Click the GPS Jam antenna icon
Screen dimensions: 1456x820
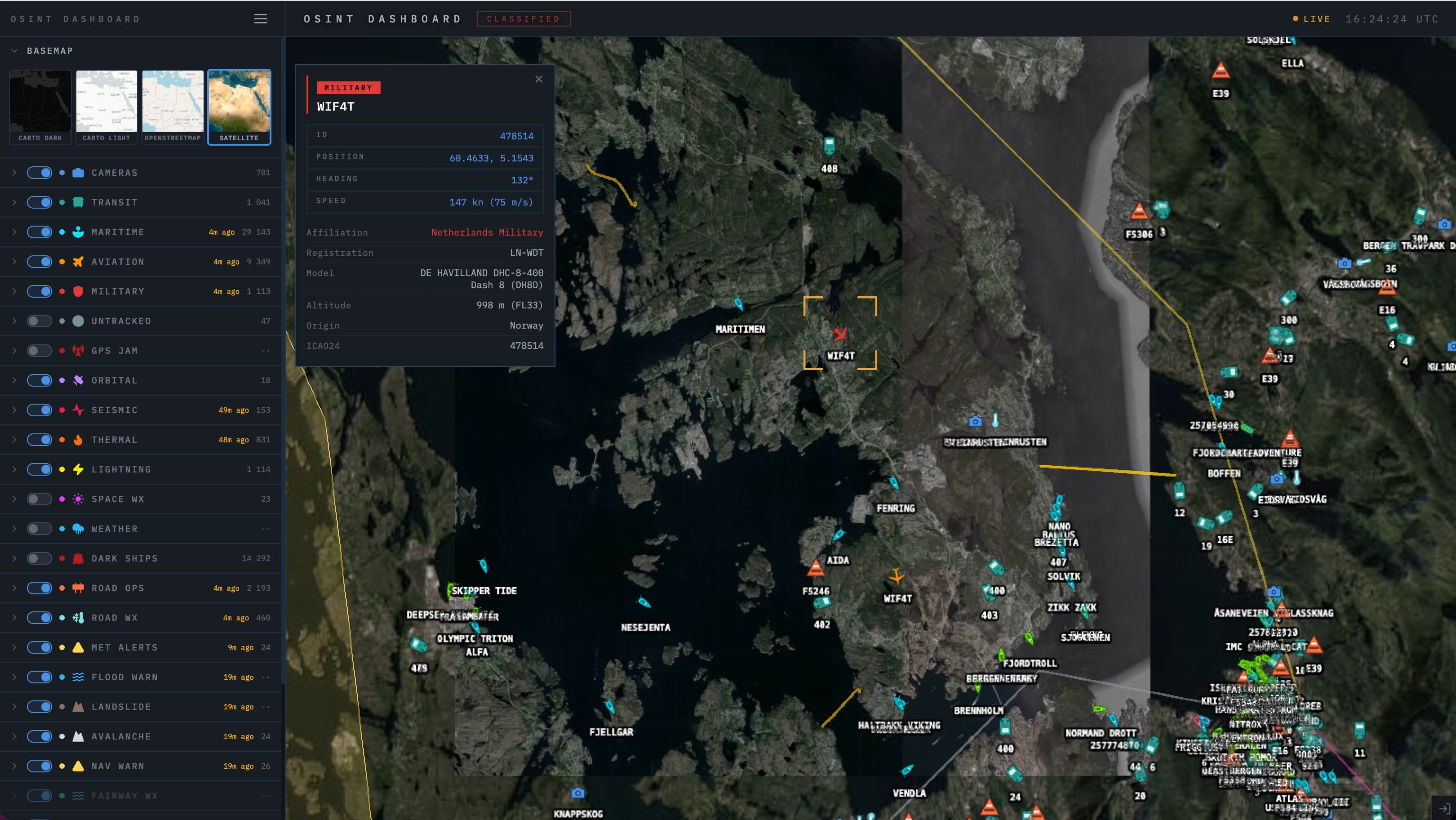pyautogui.click(x=79, y=351)
